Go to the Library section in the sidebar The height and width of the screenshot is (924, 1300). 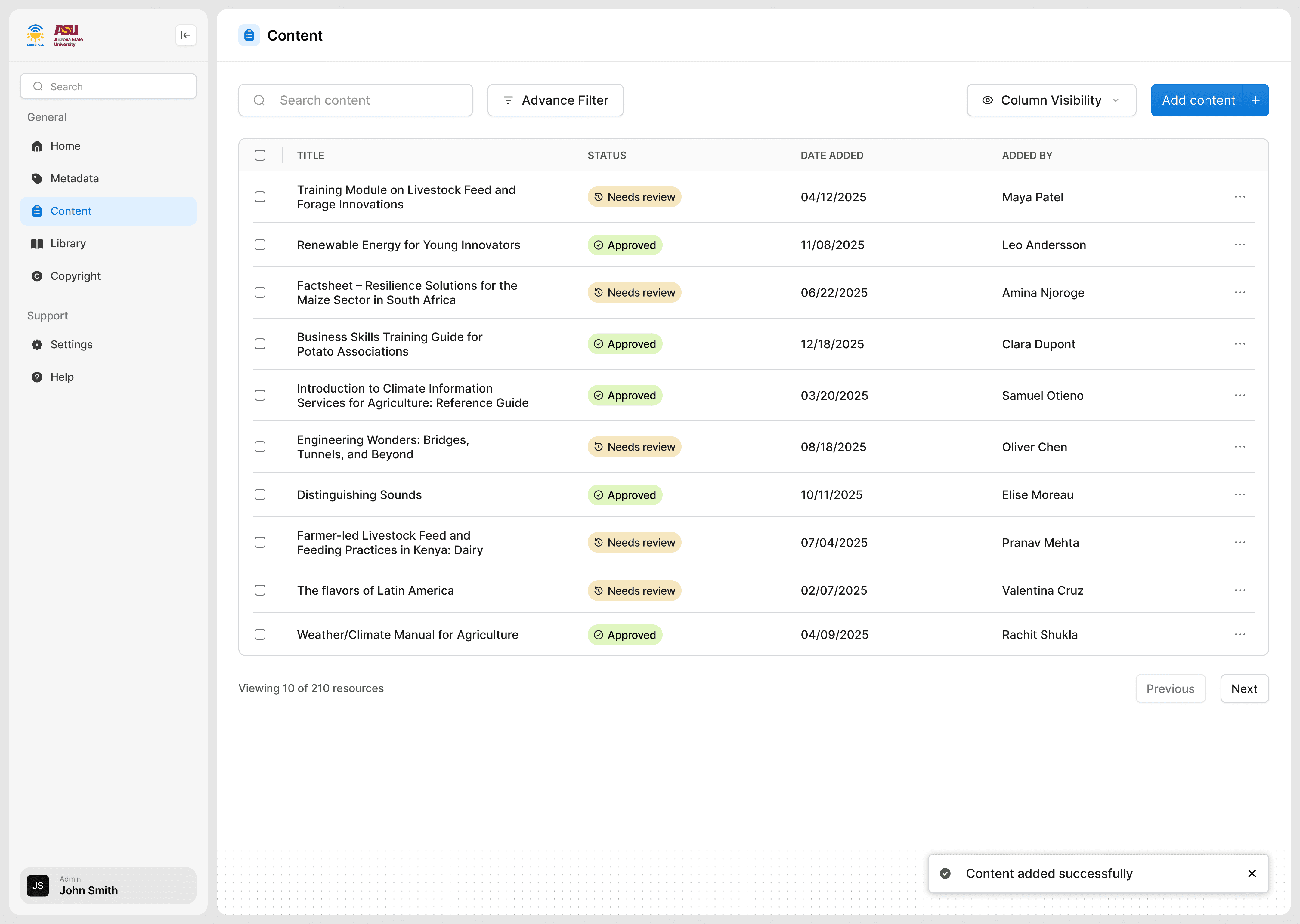coord(68,244)
